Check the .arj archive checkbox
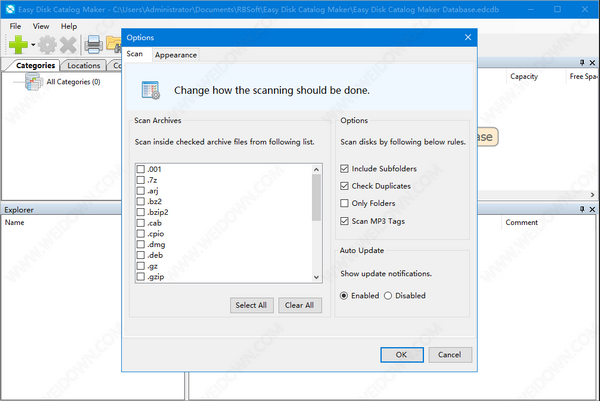Image resolution: width=600 pixels, height=401 pixels. [x=141, y=191]
